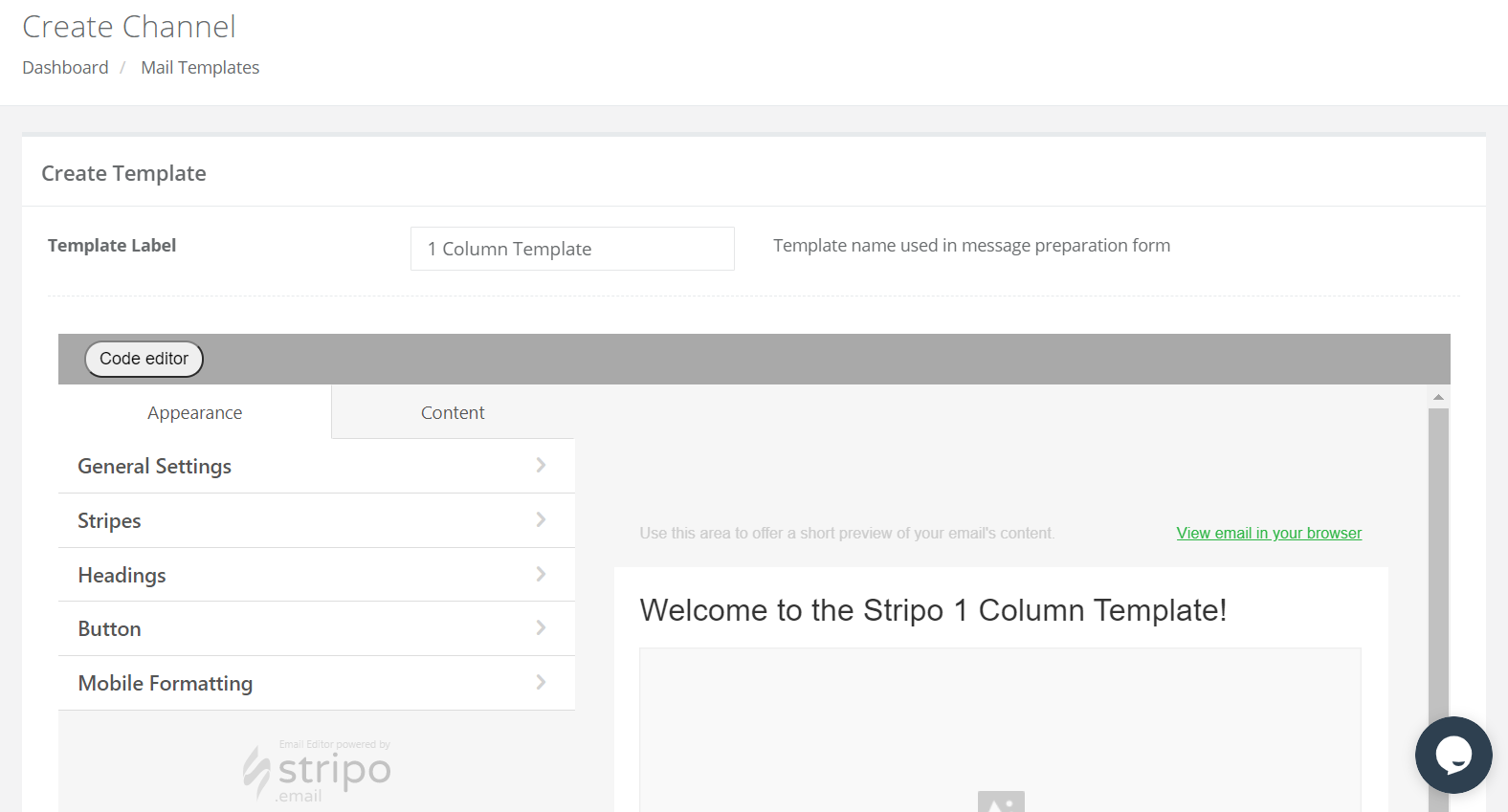
Task: Switch to the Appearance tab
Action: [194, 412]
